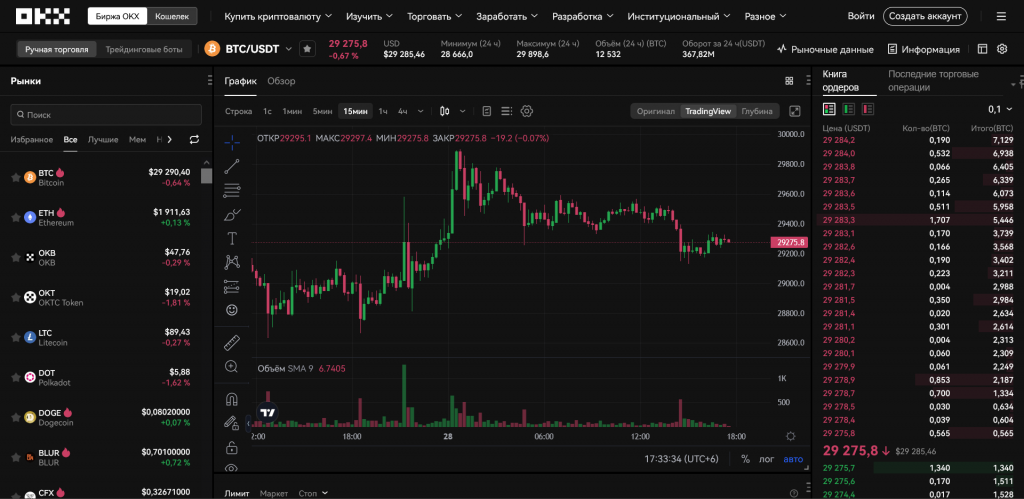Open chart time settings gear icon
The width and height of the screenshot is (1024, 499).
[x=791, y=436]
